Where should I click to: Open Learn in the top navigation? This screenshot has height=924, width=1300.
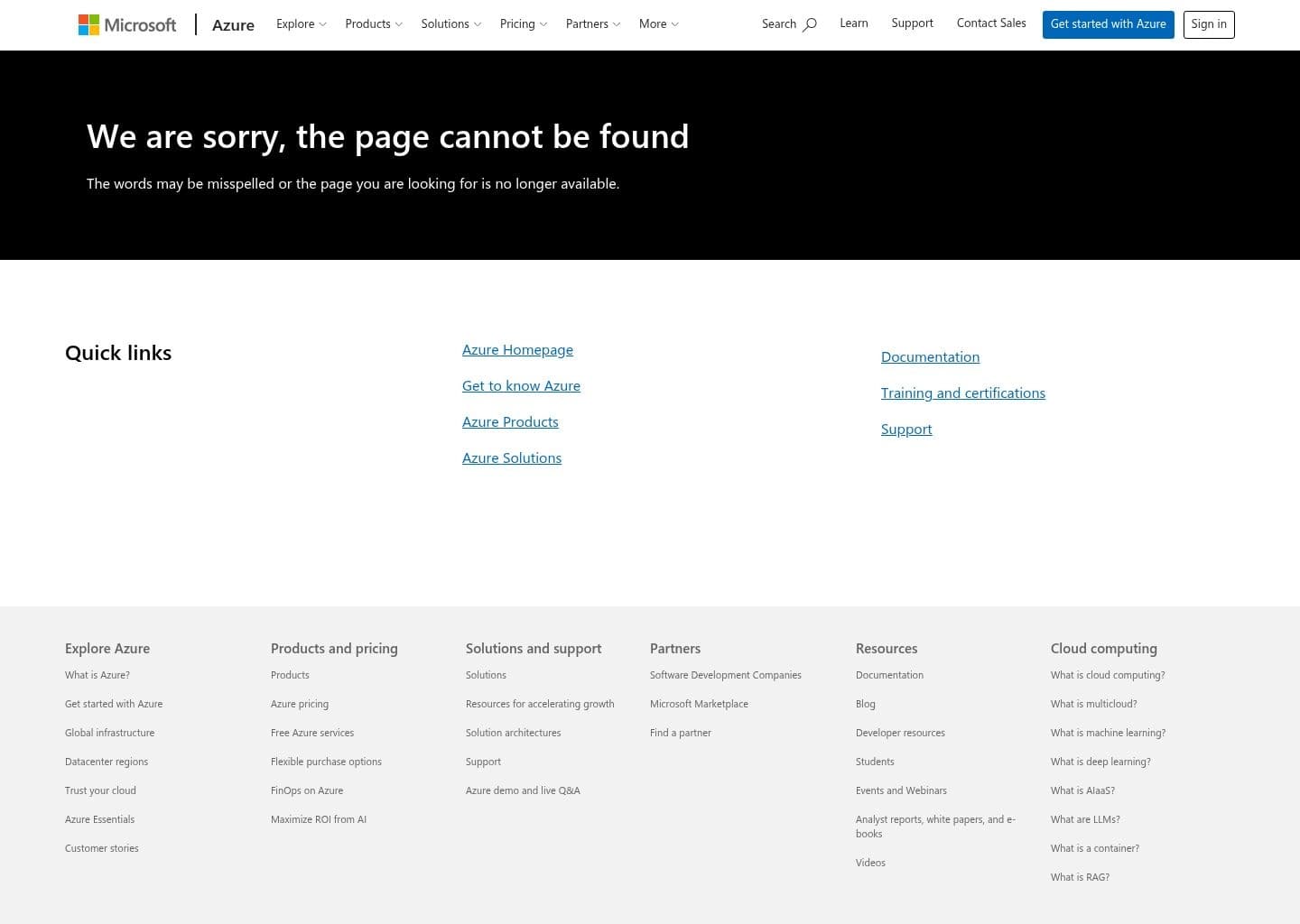854,23
